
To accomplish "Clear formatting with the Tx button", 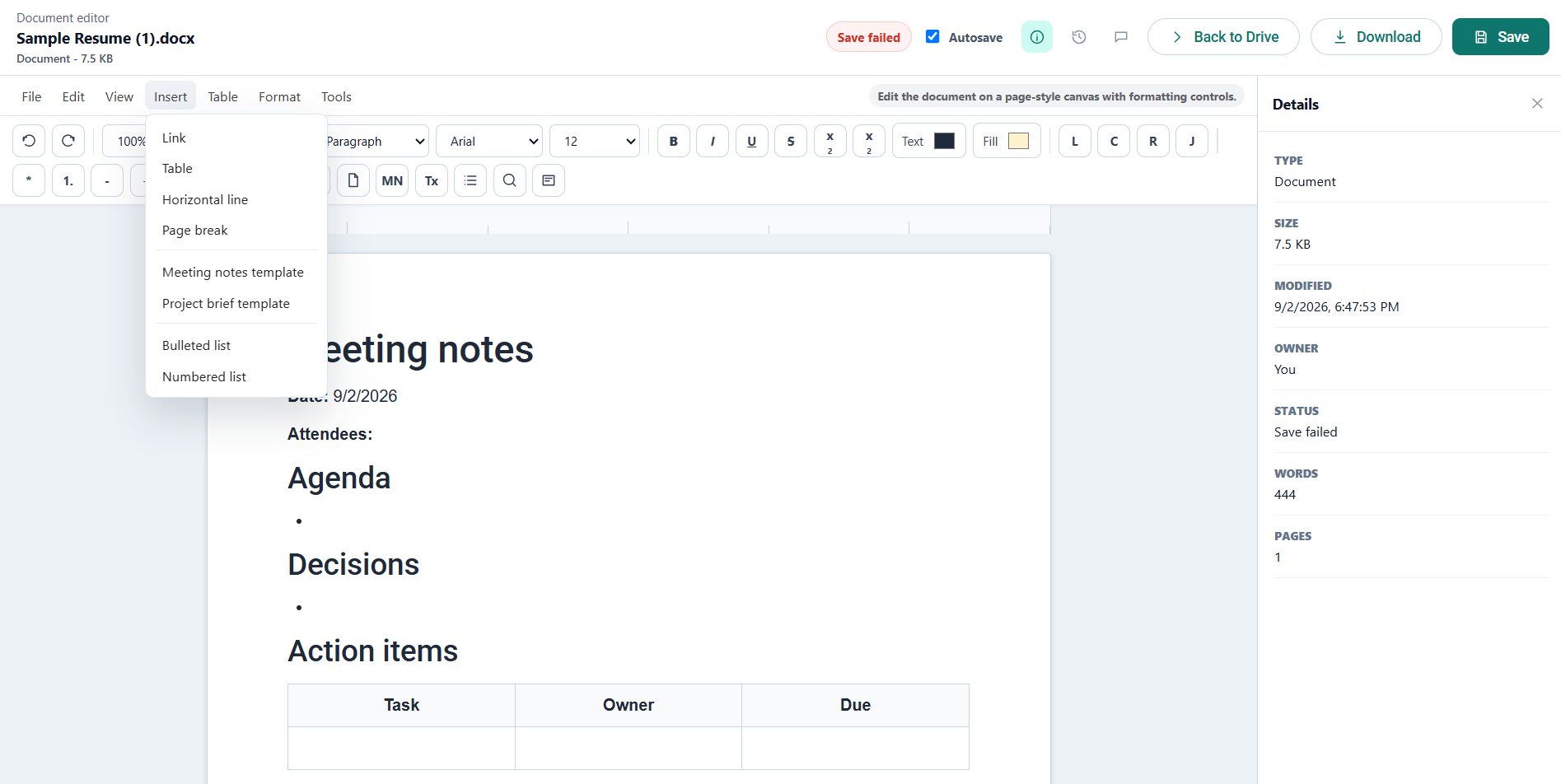I will click(x=432, y=180).
